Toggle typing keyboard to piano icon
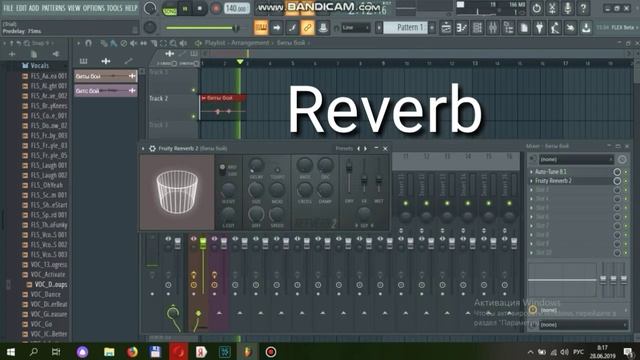This screenshot has height=360, width=640. [261, 28]
